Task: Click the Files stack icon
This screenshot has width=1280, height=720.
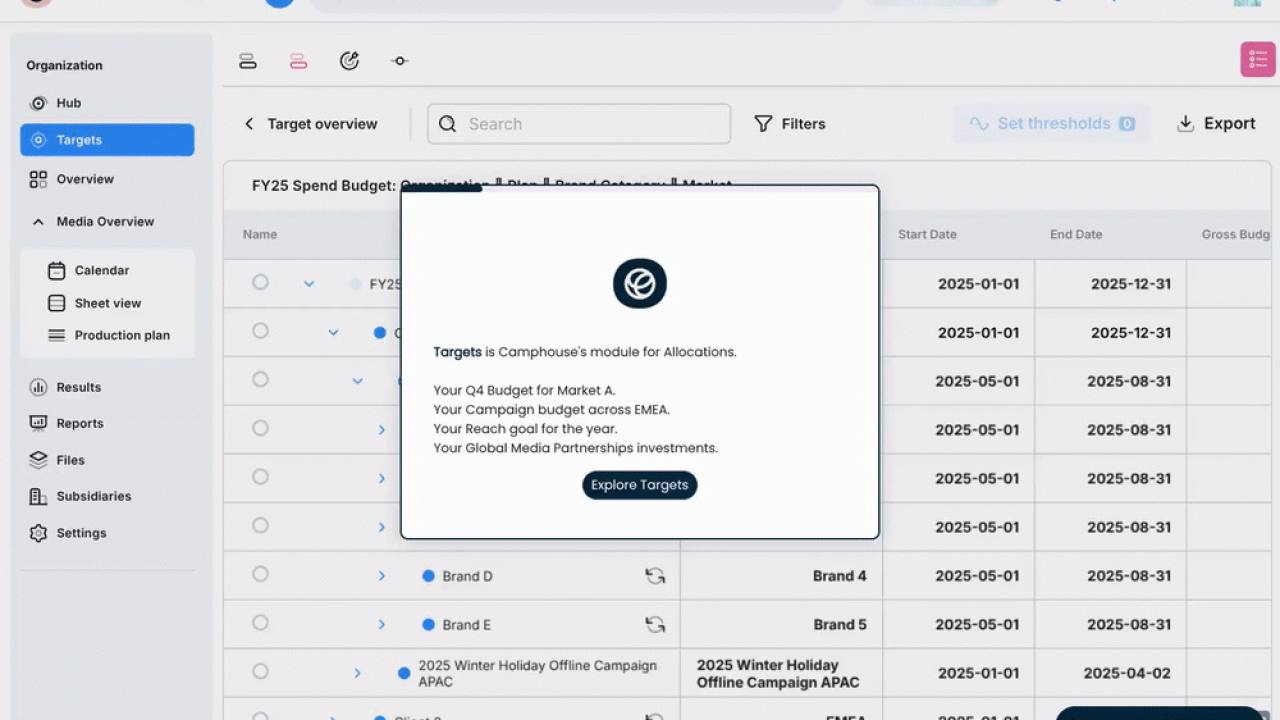Action: [39, 460]
